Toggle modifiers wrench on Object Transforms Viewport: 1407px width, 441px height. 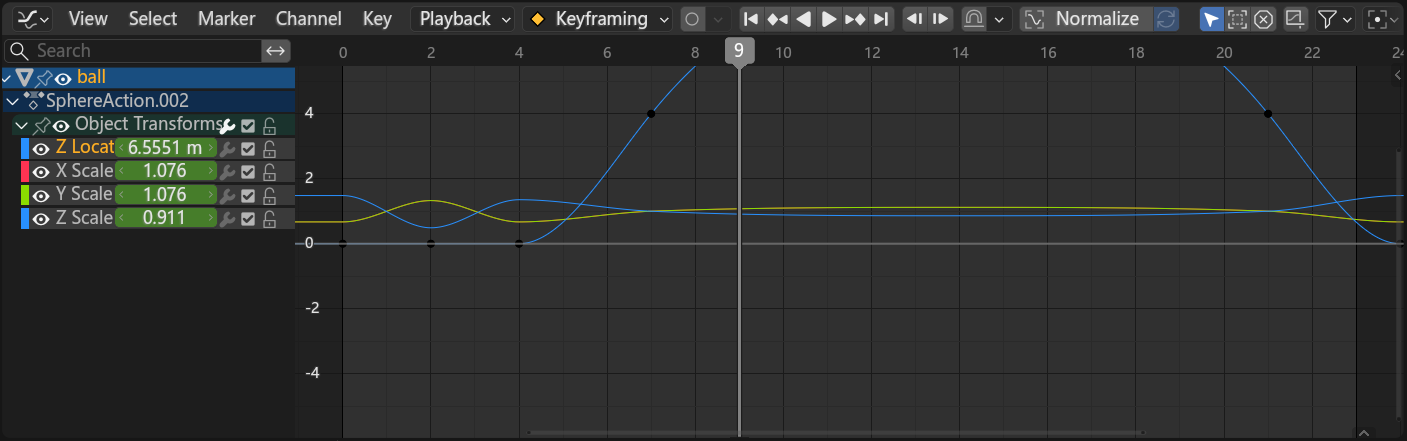(x=227, y=125)
